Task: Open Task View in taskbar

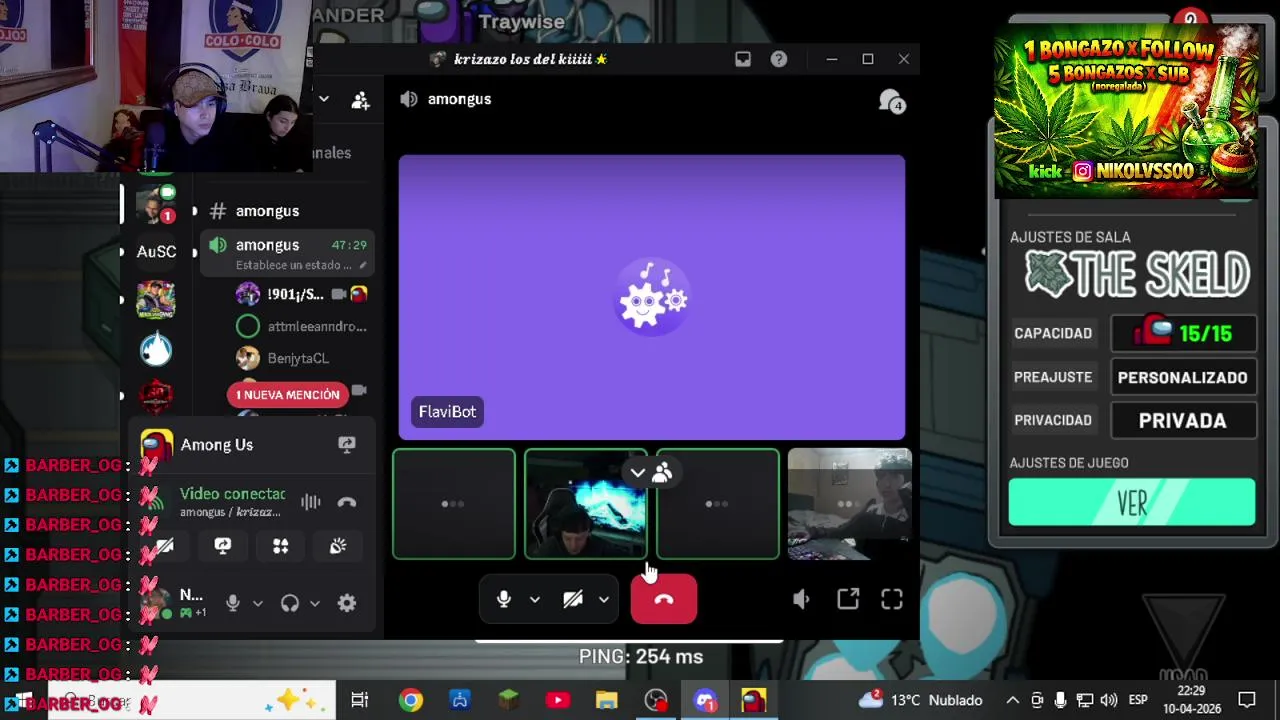Action: tap(360, 700)
